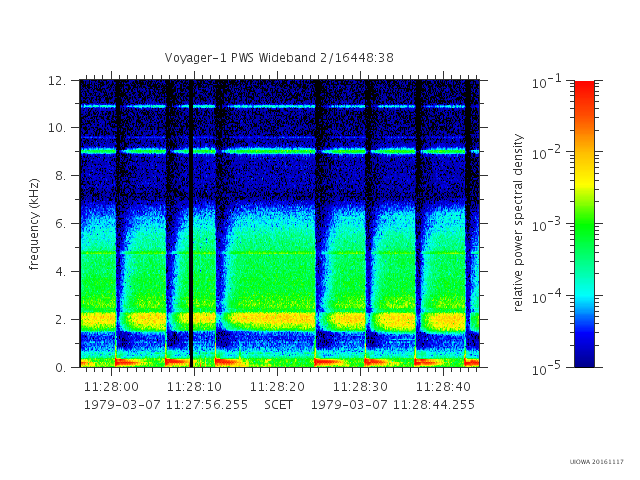Click the 'UIOWA 20161117' credit text
The width and height of the screenshot is (640, 480).
[x=597, y=462]
